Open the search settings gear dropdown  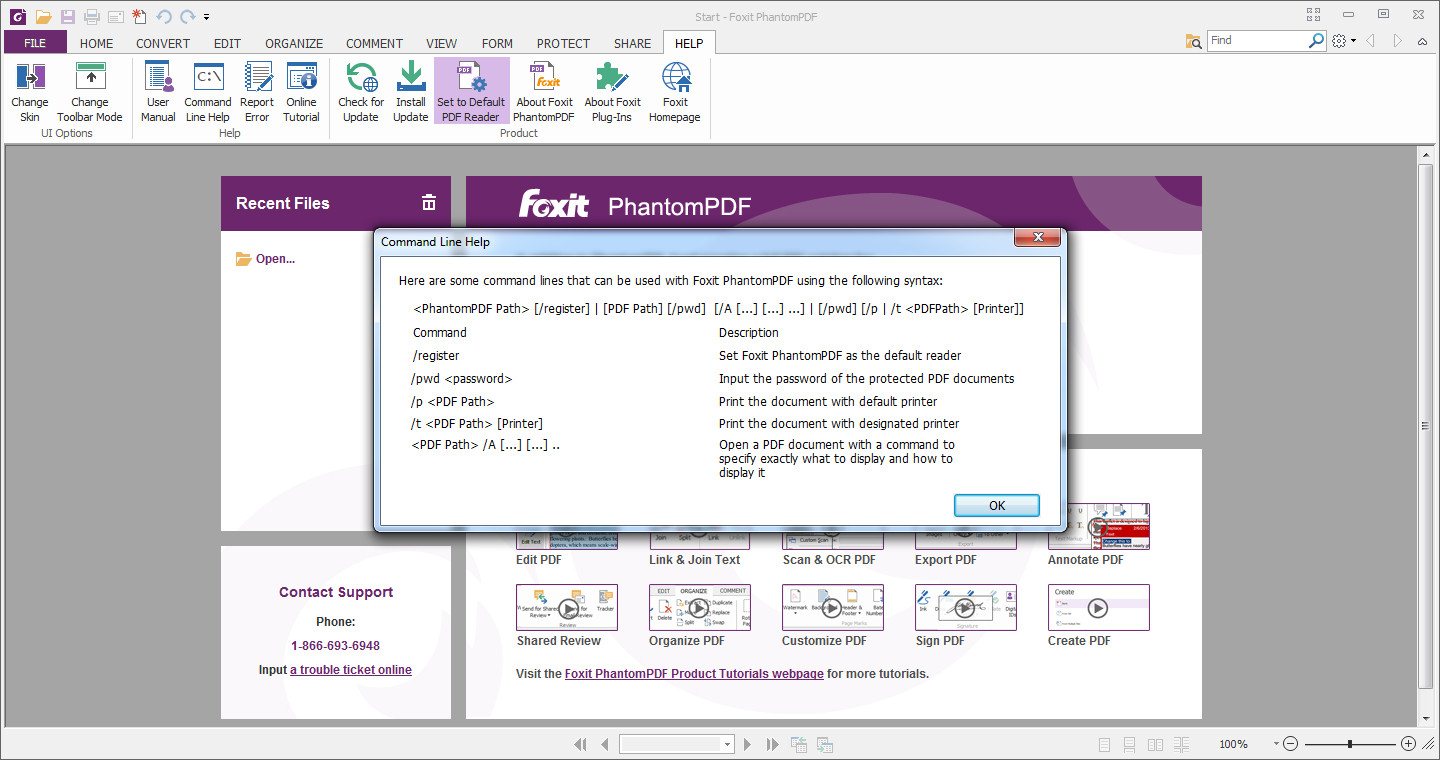1343,41
